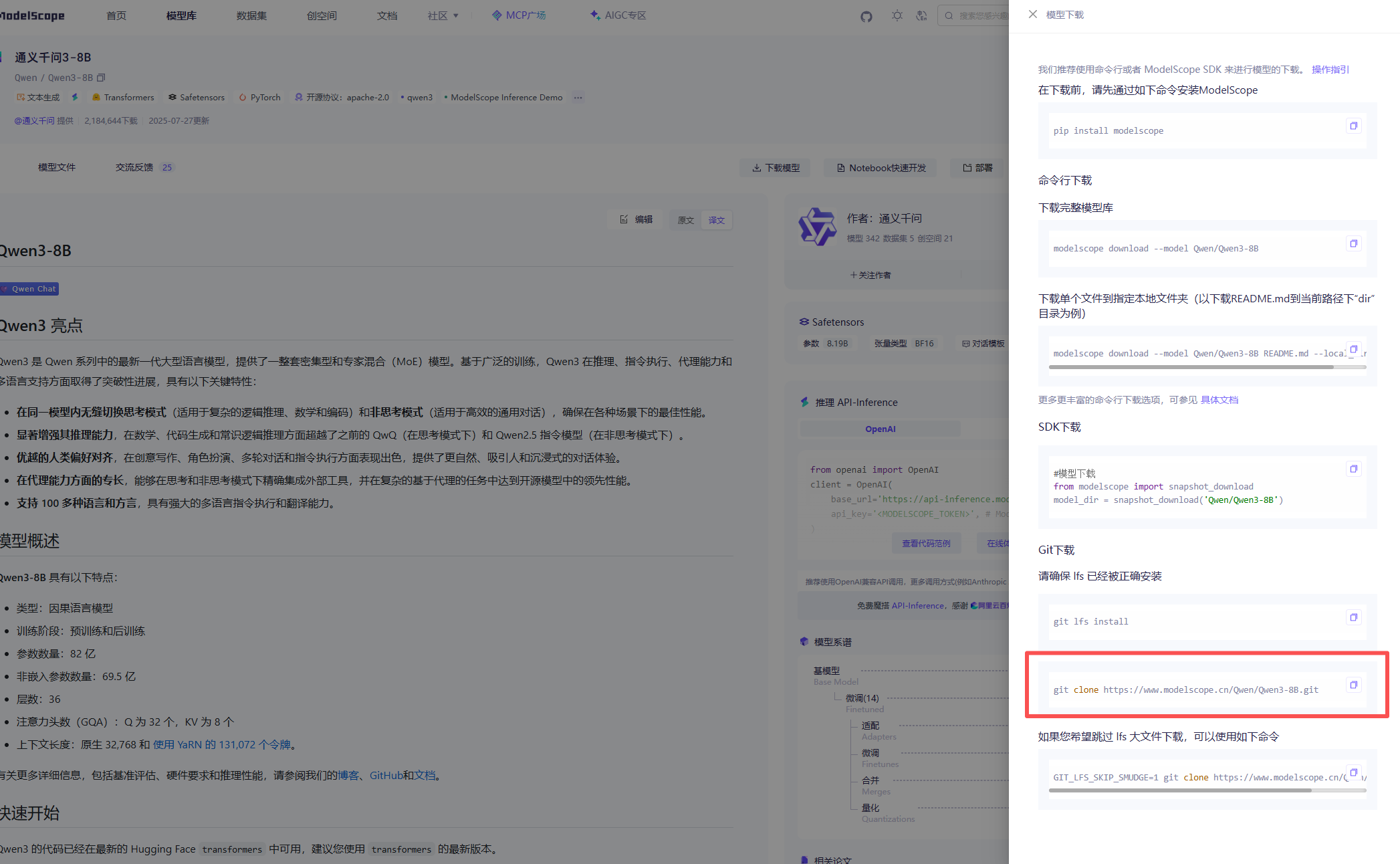Open GitHub icon in top navigation
This screenshot has height=864, width=1400.
(866, 16)
